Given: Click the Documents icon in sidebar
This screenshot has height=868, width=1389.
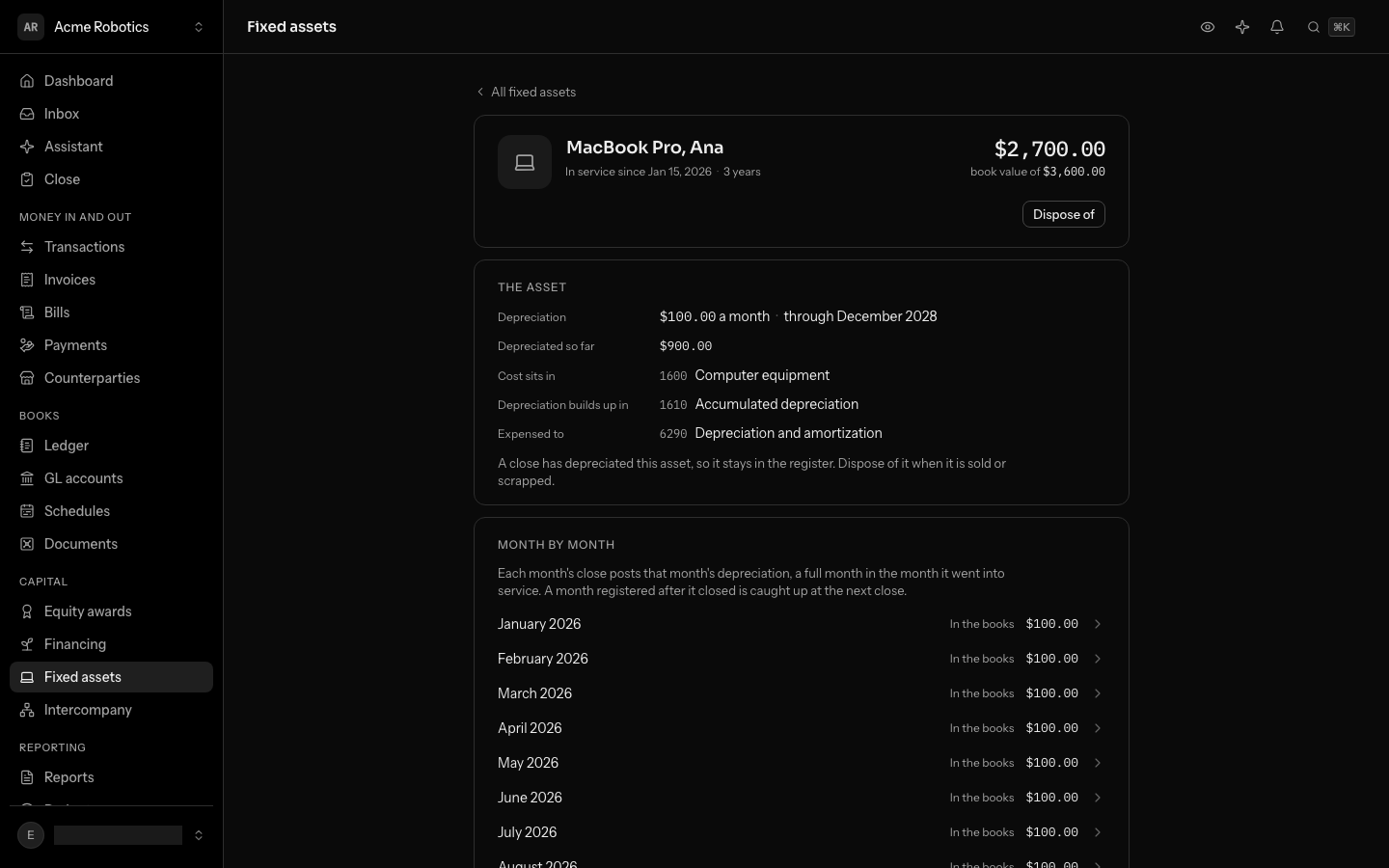Looking at the screenshot, I should tap(27, 544).
